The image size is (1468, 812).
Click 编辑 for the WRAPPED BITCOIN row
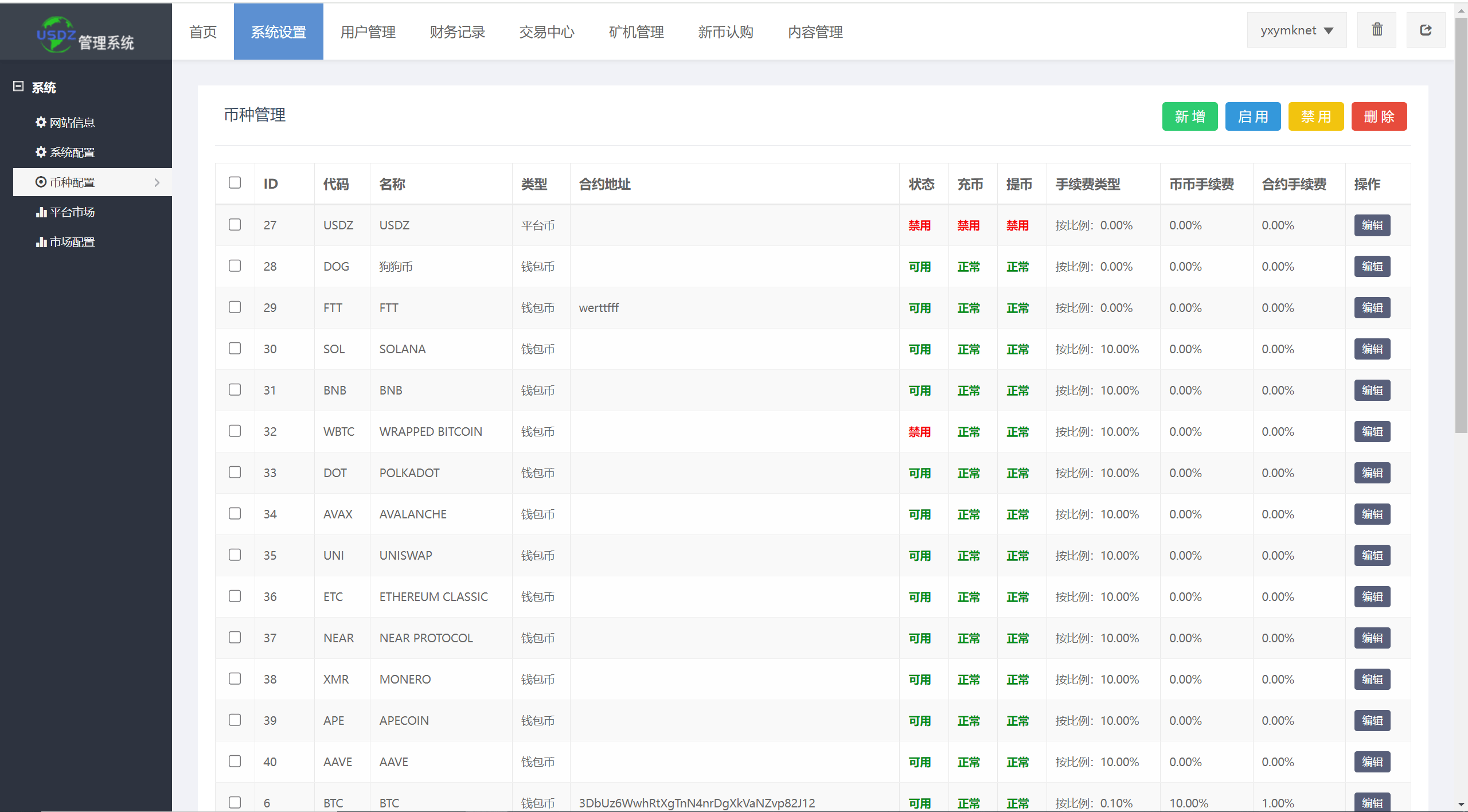(1372, 431)
